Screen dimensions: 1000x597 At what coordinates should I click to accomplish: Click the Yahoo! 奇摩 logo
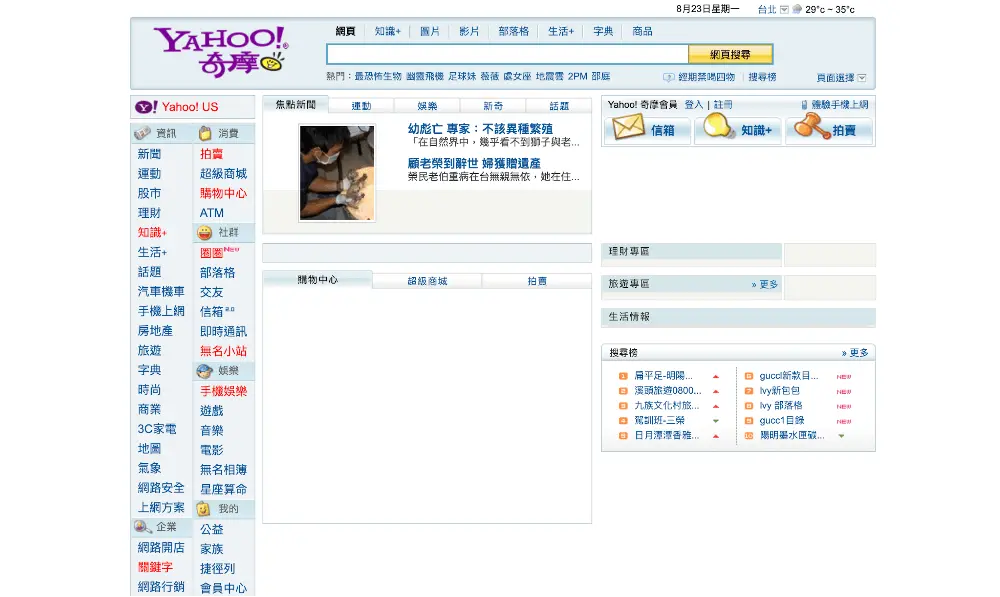click(221, 52)
